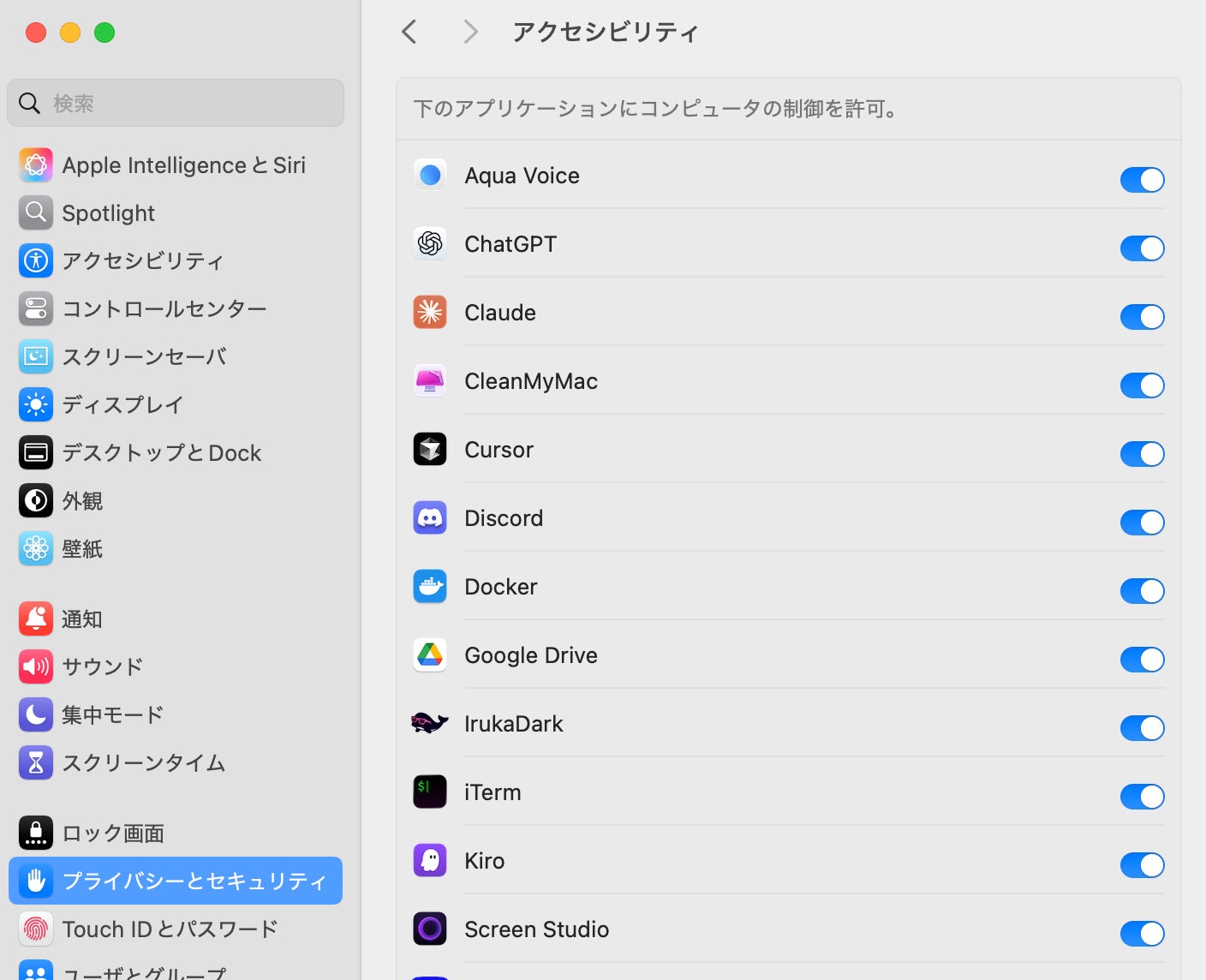
Task: Click the サウンド speaker icon
Action: coord(36,666)
